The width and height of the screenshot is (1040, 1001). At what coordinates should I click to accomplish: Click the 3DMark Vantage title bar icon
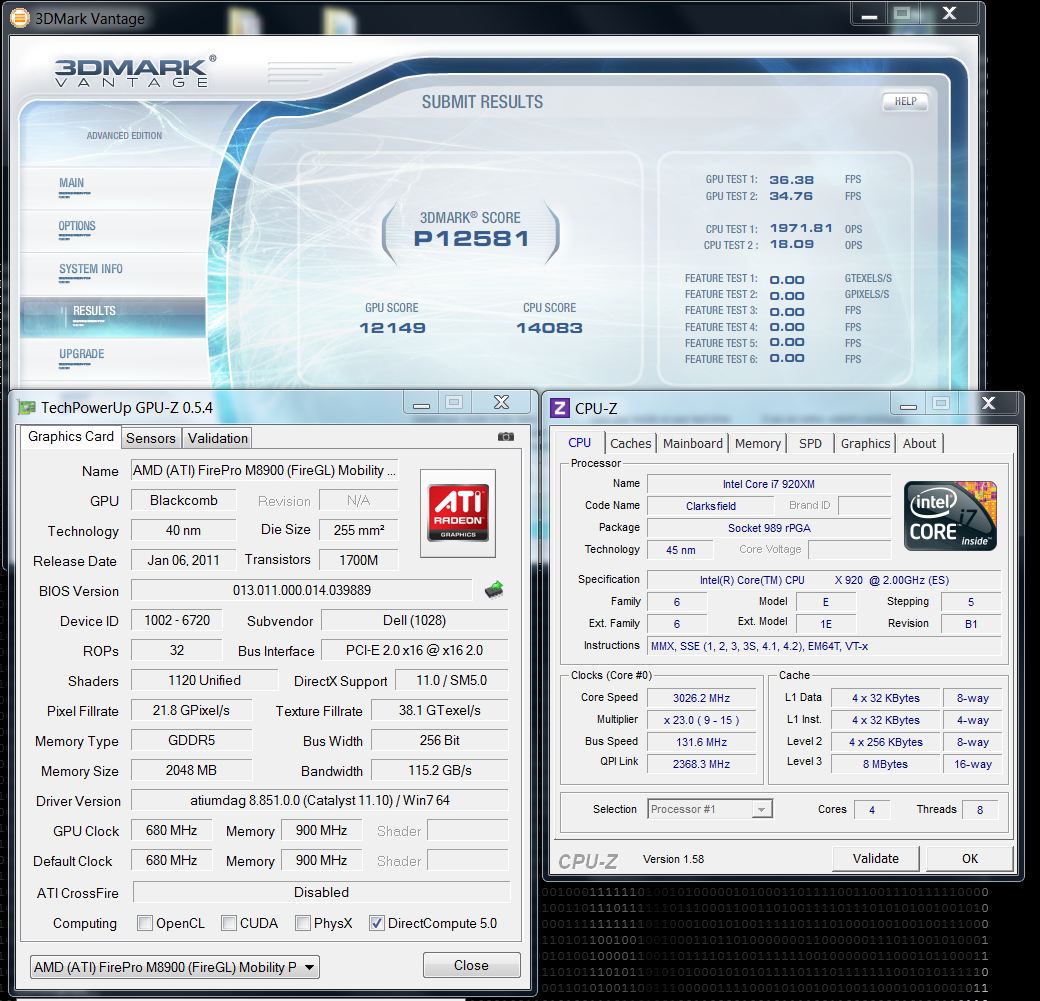[x=20, y=18]
